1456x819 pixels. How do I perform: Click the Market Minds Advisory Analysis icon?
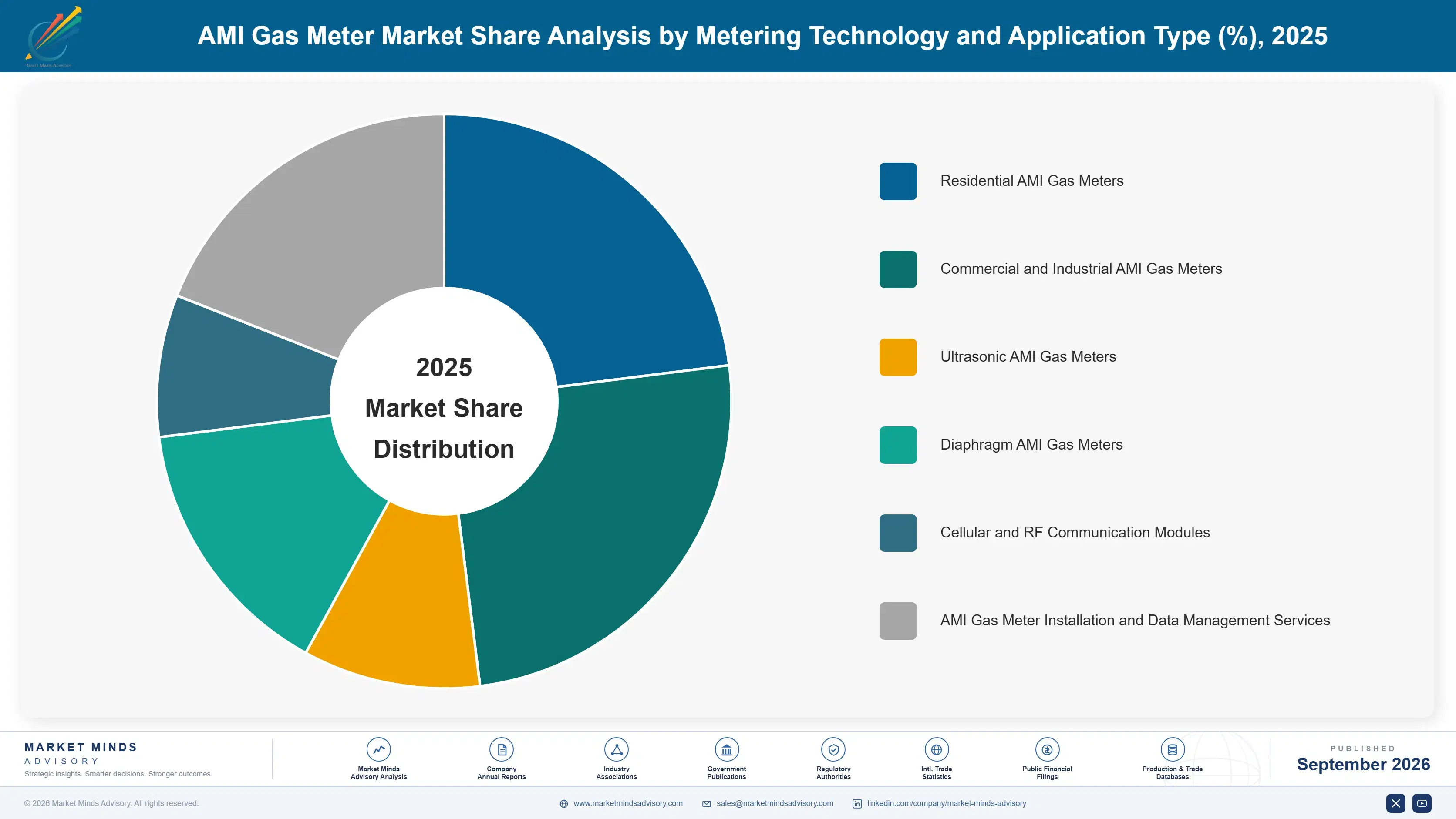(379, 749)
